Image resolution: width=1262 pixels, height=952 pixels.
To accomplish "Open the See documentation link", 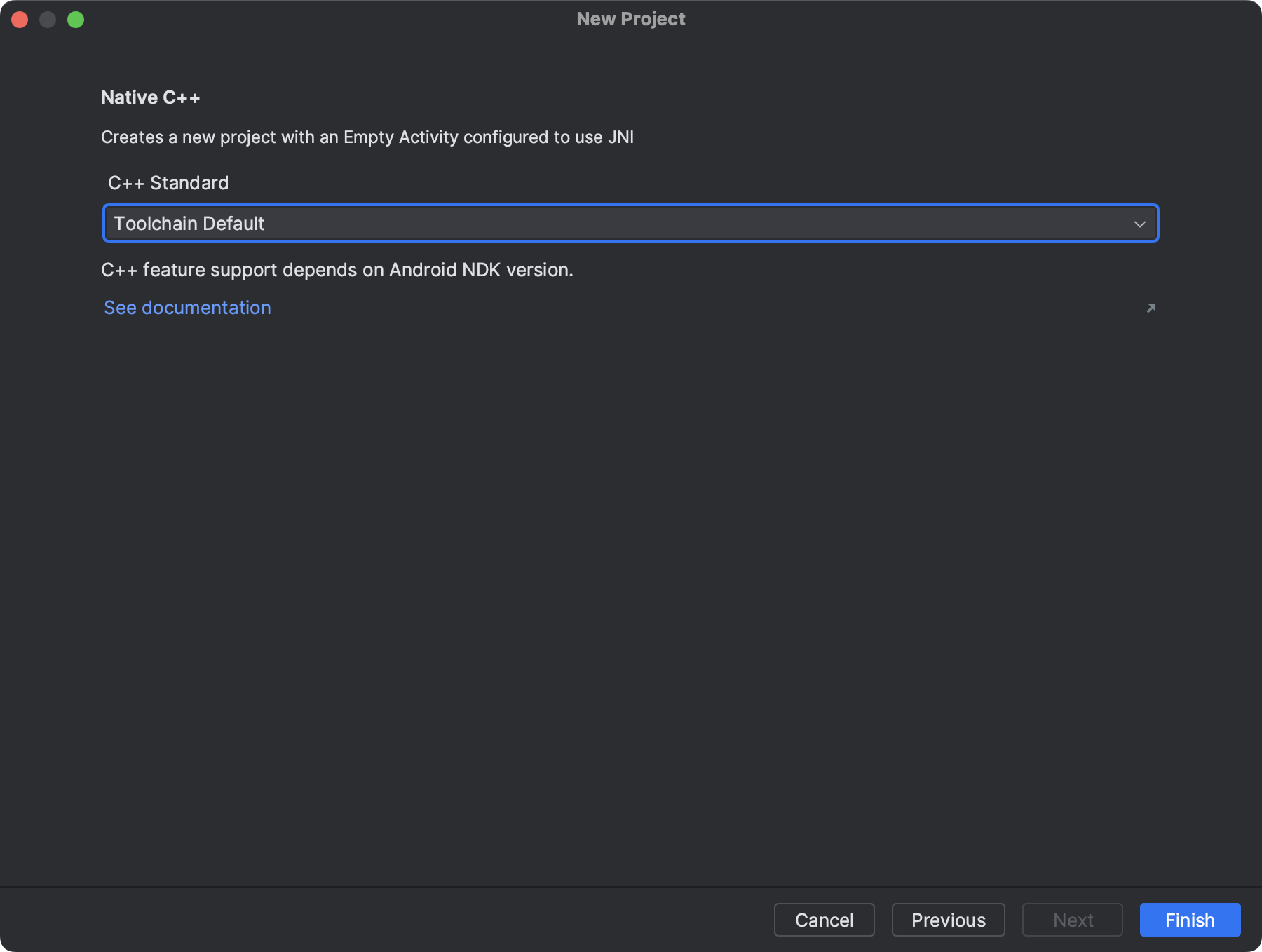I will (187, 308).
